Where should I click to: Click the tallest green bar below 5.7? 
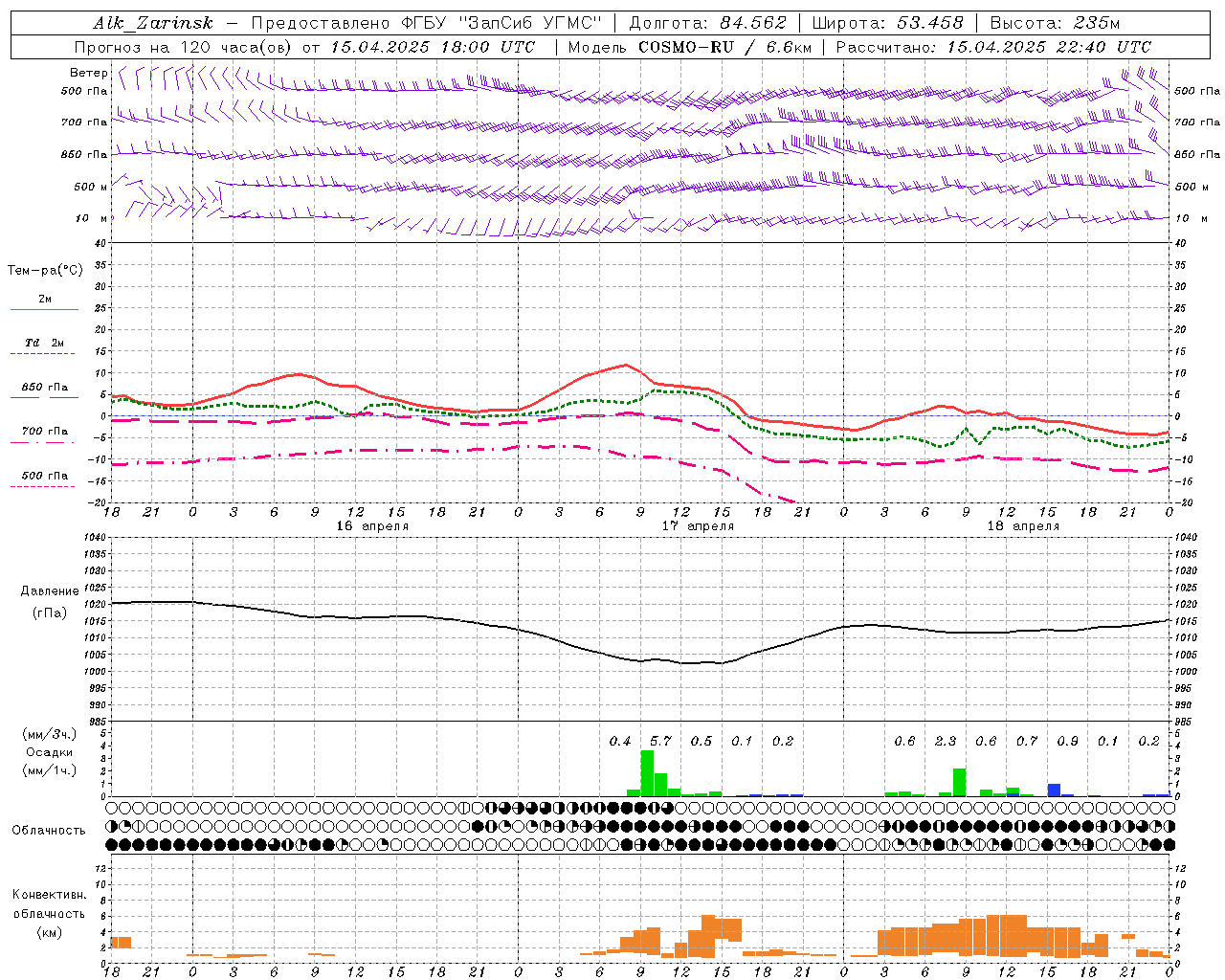click(647, 773)
